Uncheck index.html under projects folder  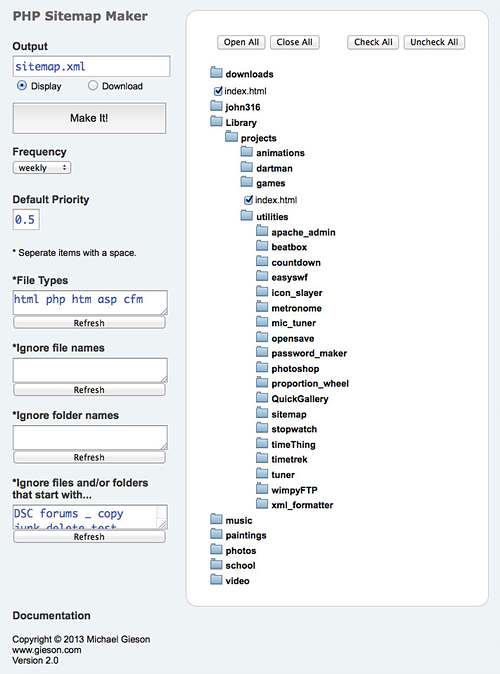(248, 200)
